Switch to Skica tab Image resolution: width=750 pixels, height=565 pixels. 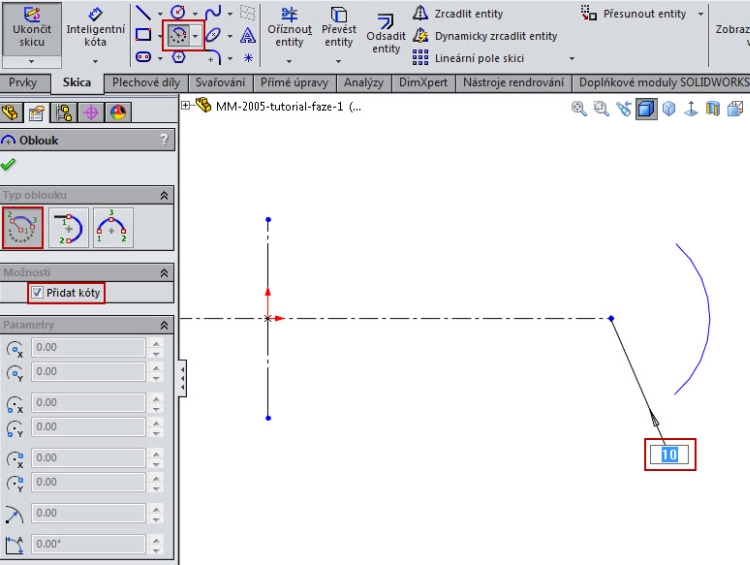click(x=77, y=82)
